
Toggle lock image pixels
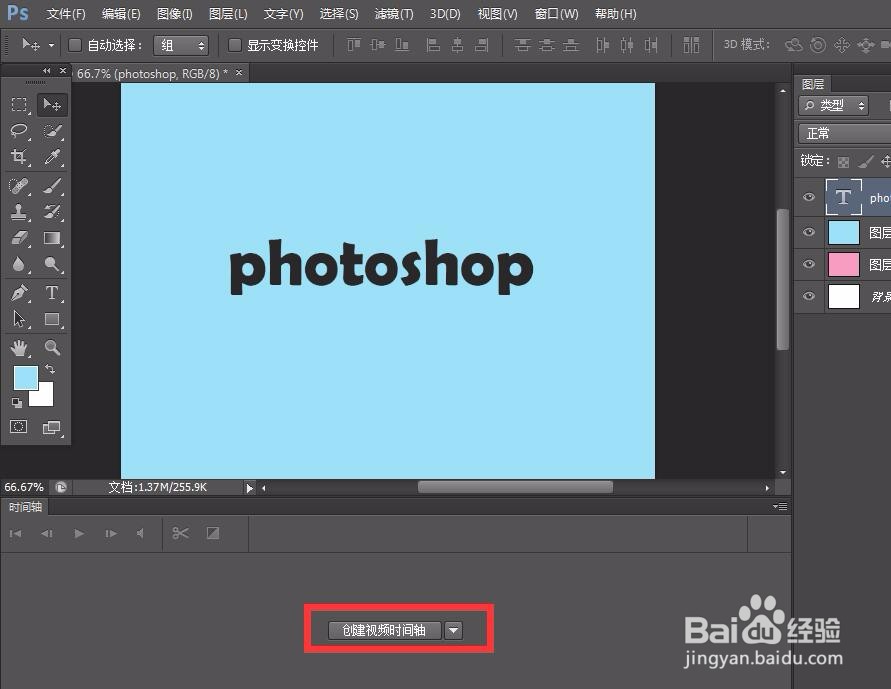point(865,162)
